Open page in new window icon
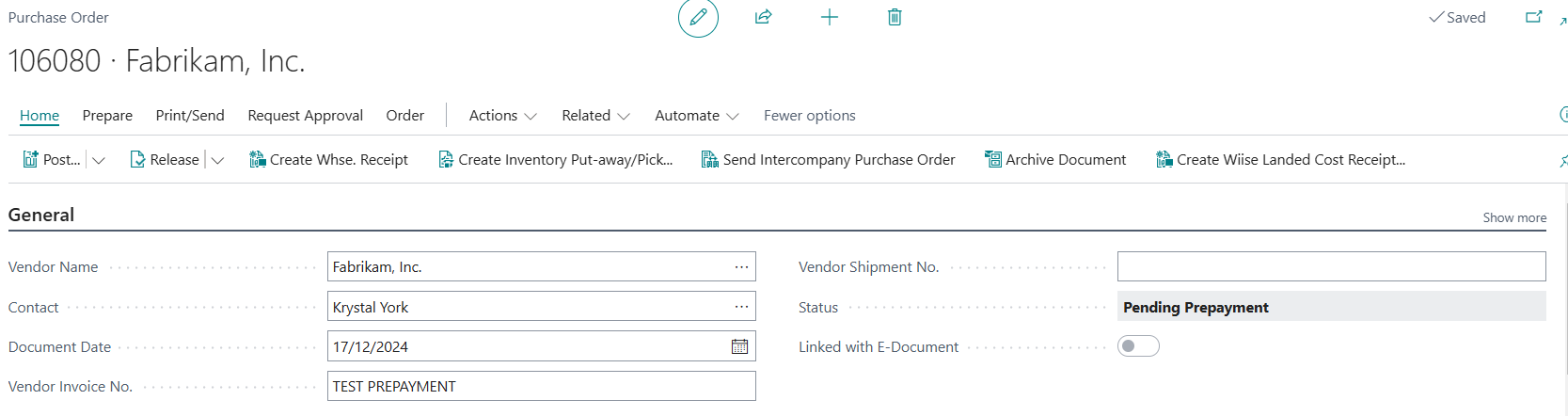1568x416 pixels. click(x=1533, y=17)
